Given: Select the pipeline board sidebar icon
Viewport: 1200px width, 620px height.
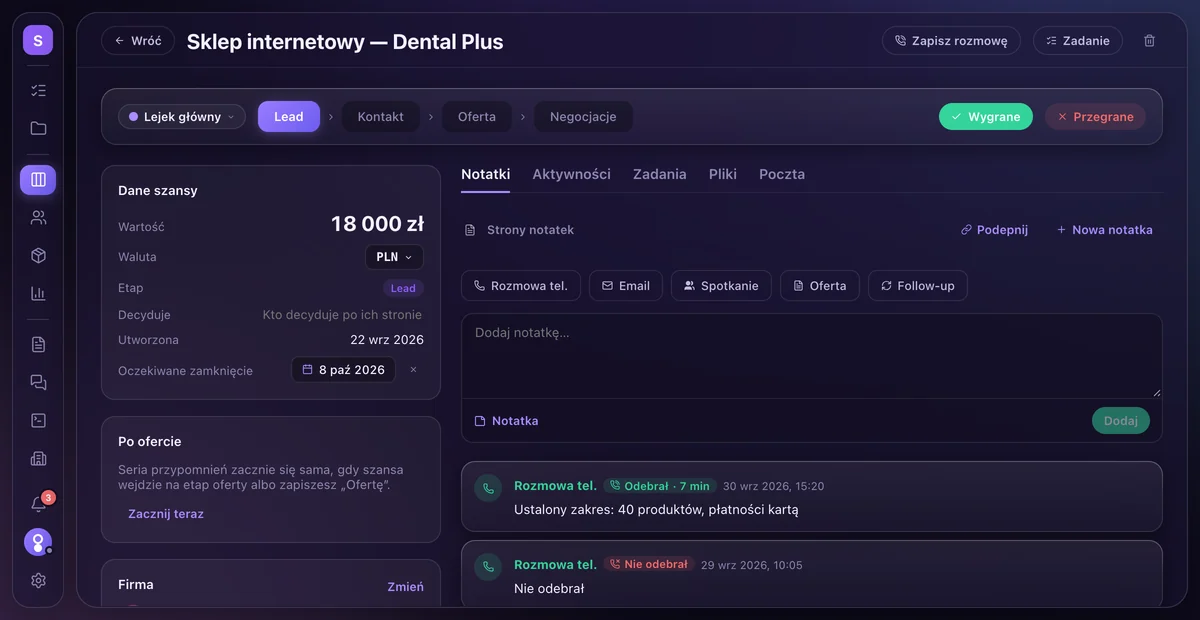Looking at the screenshot, I should (38, 180).
